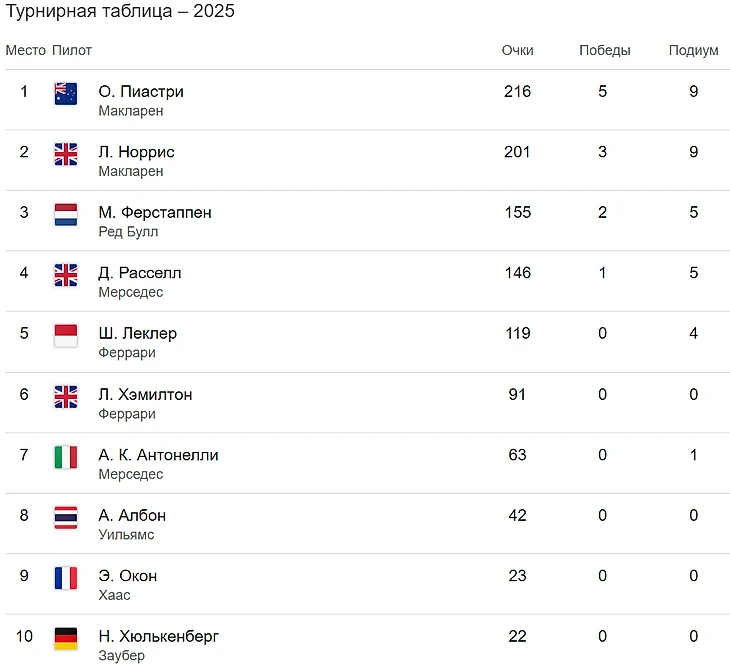Screen dimensions: 730x665
Task: Click the British flag beside Норрис
Action: coord(66,154)
